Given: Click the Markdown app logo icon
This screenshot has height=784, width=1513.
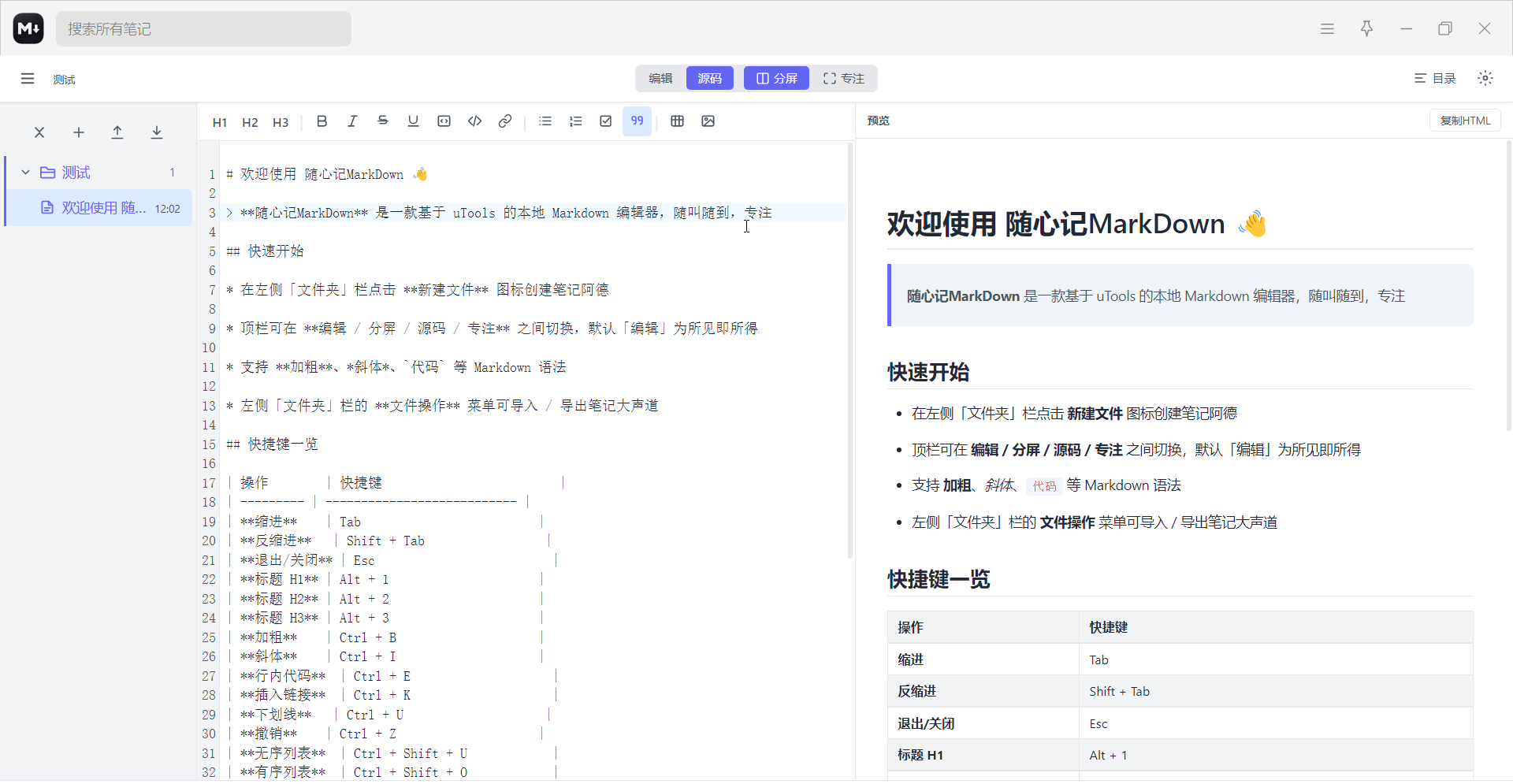Looking at the screenshot, I should pos(28,28).
